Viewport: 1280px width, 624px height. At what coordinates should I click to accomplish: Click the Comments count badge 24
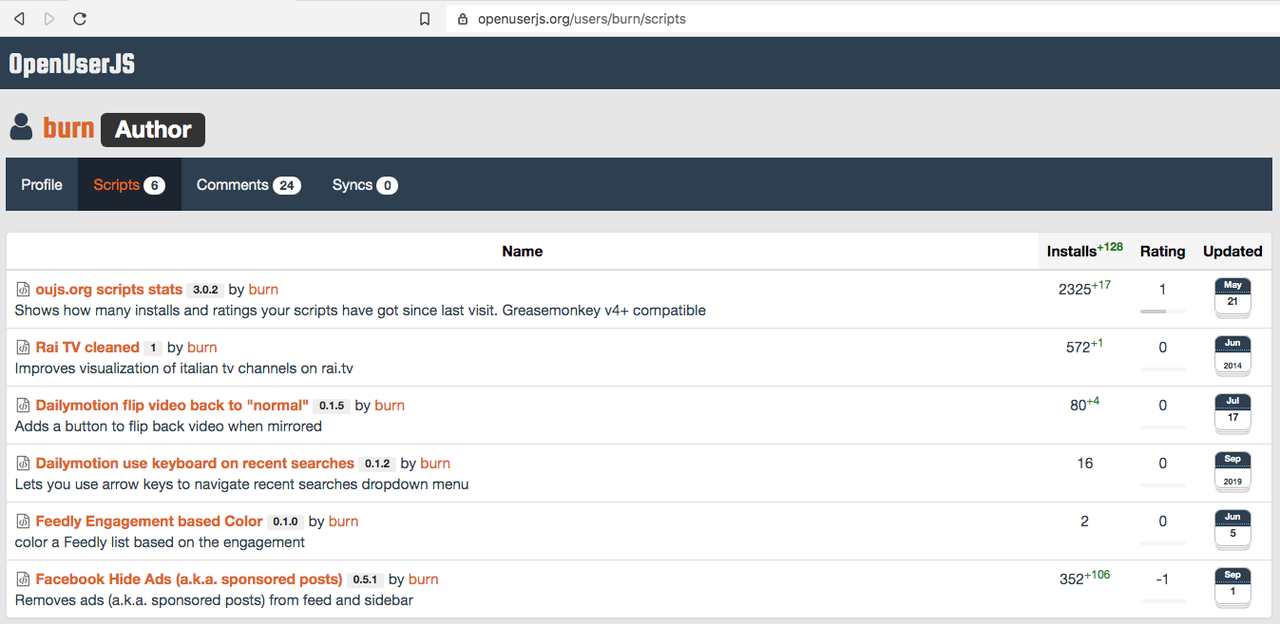pyautogui.click(x=287, y=185)
